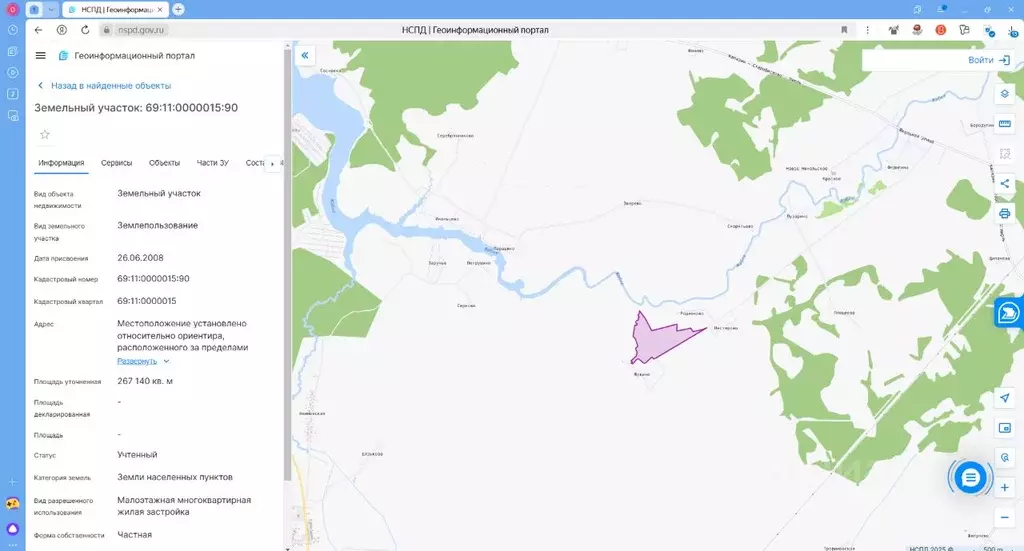Open a new browser tab
The image size is (1024, 551).
tap(178, 9)
